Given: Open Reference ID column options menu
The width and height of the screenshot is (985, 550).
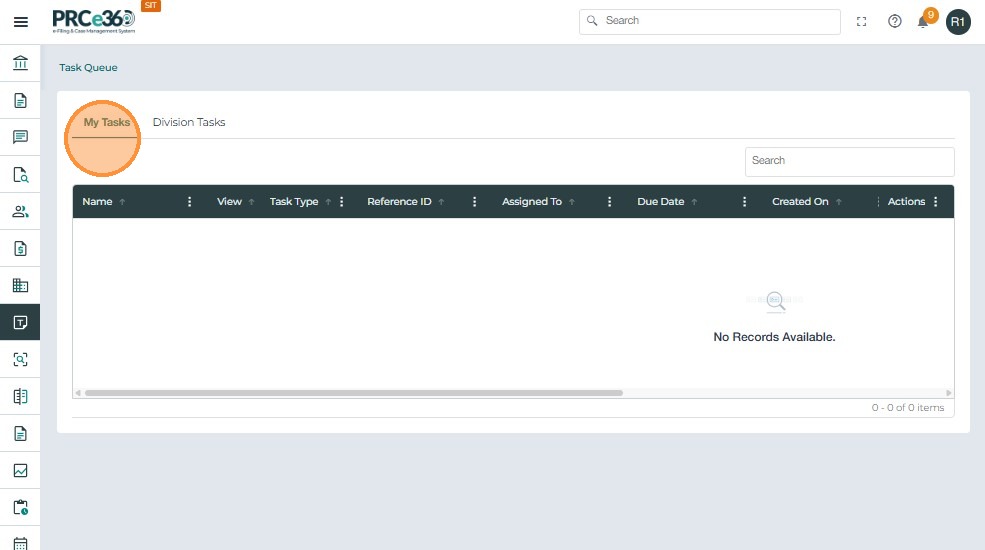Looking at the screenshot, I should pos(474,202).
